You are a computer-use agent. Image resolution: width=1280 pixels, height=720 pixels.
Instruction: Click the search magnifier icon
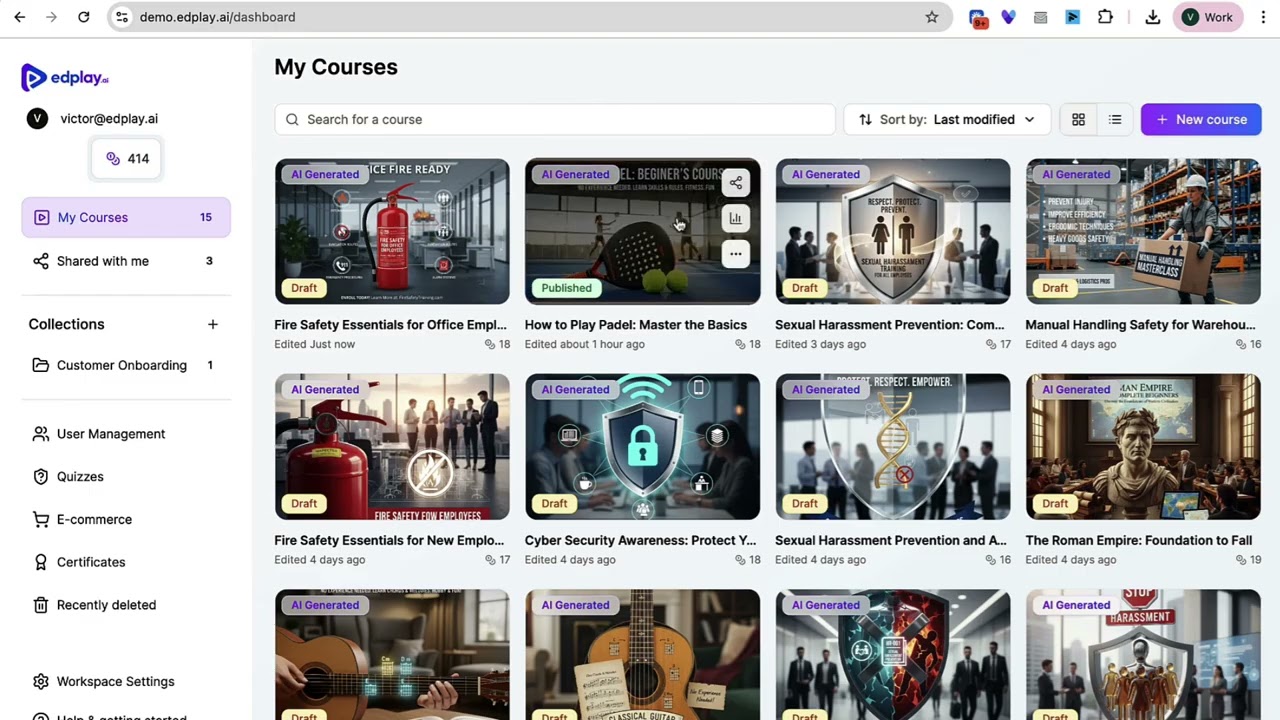tap(292, 119)
